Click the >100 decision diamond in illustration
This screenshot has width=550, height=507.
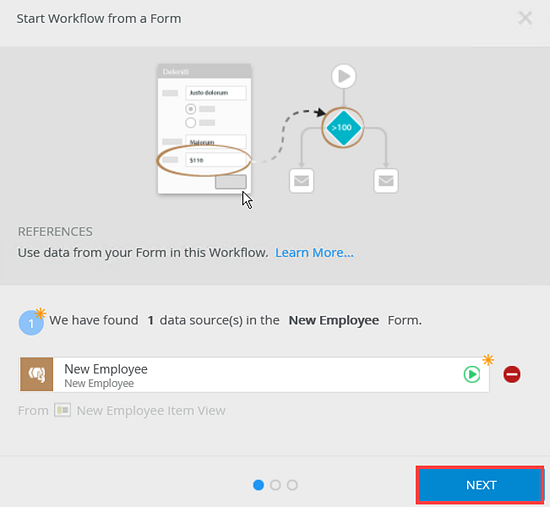click(x=343, y=128)
